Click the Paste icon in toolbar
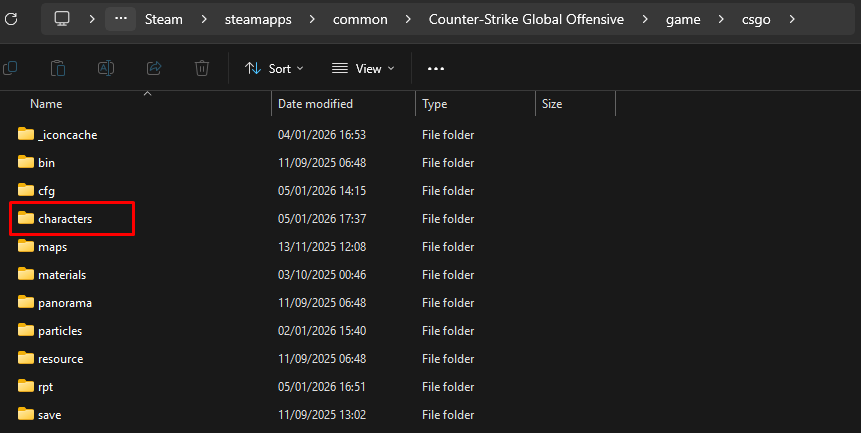Viewport: 861px width, 433px height. pyautogui.click(x=58, y=68)
